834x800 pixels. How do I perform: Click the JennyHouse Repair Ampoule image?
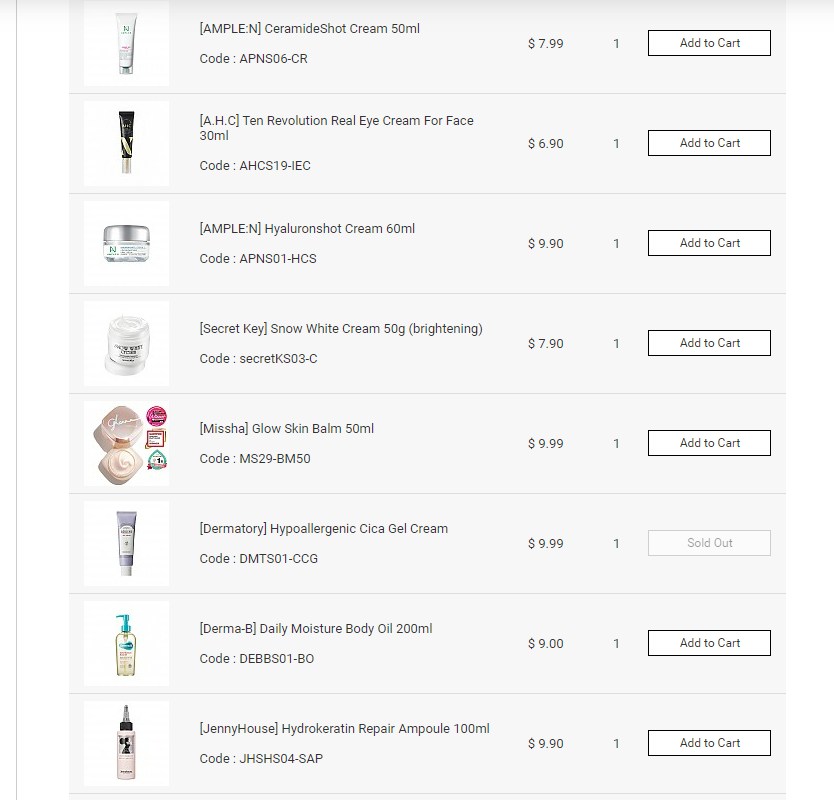126,743
